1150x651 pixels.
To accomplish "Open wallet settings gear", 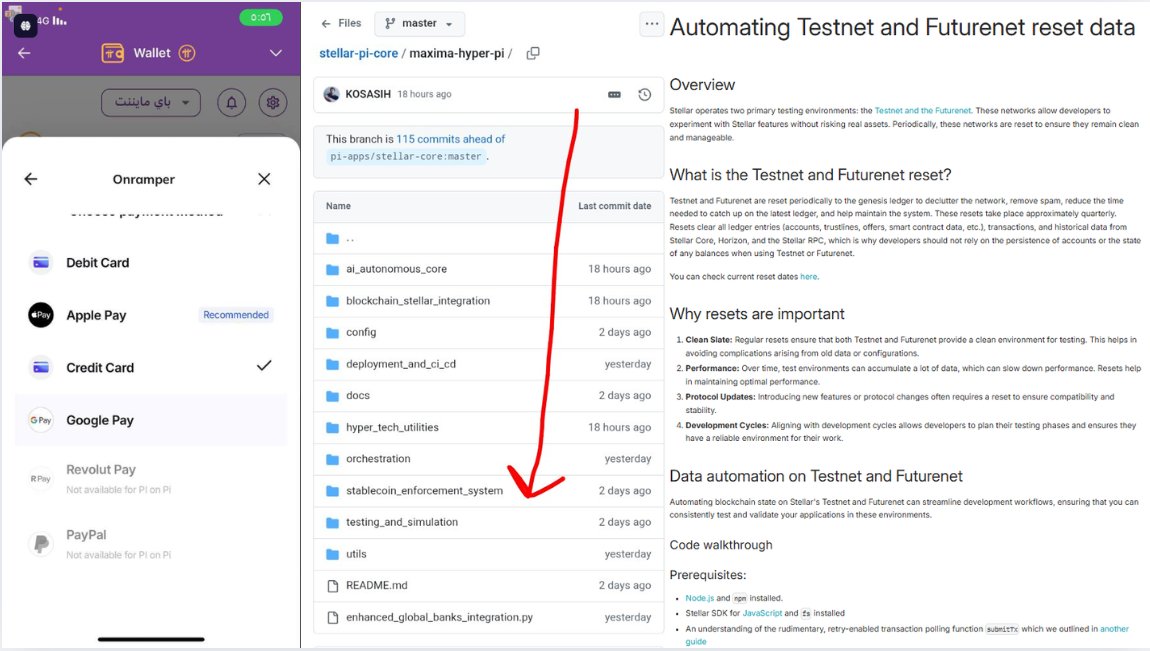I will 273,103.
